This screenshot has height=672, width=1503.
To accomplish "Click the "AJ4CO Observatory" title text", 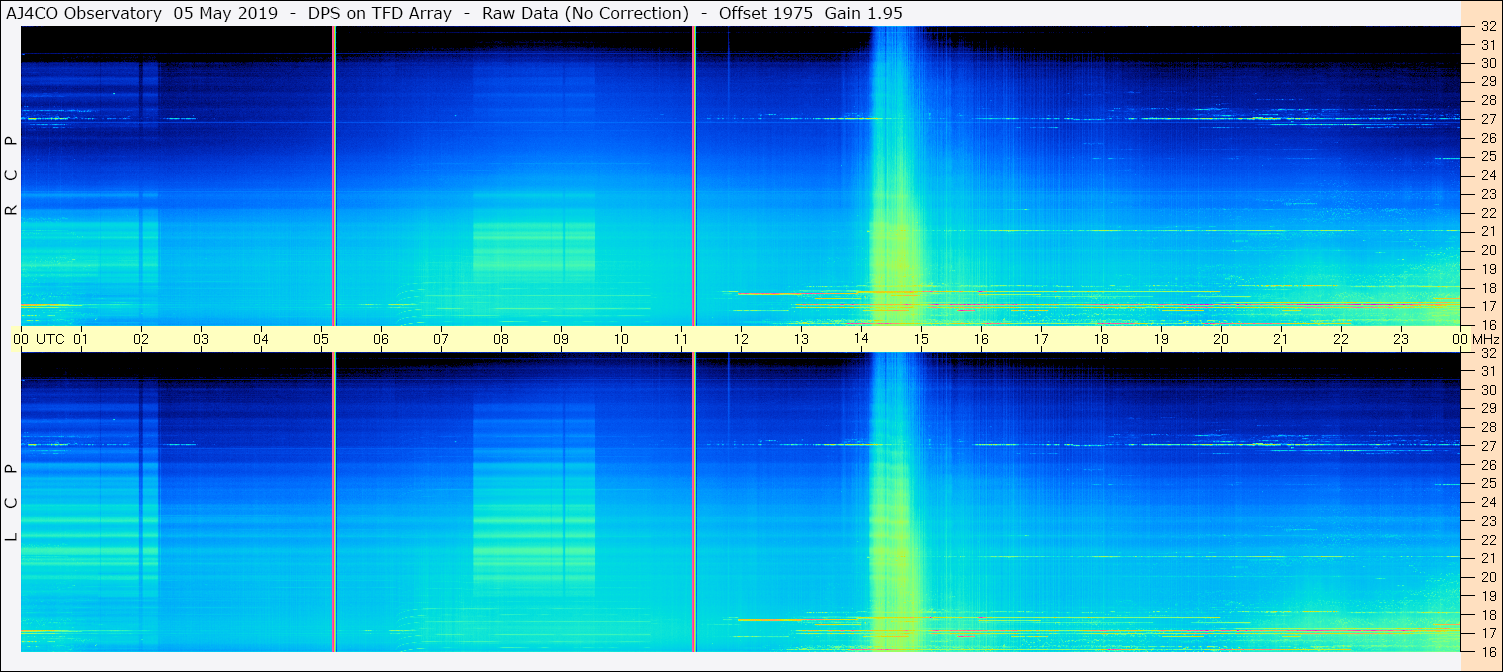I will [x=84, y=13].
